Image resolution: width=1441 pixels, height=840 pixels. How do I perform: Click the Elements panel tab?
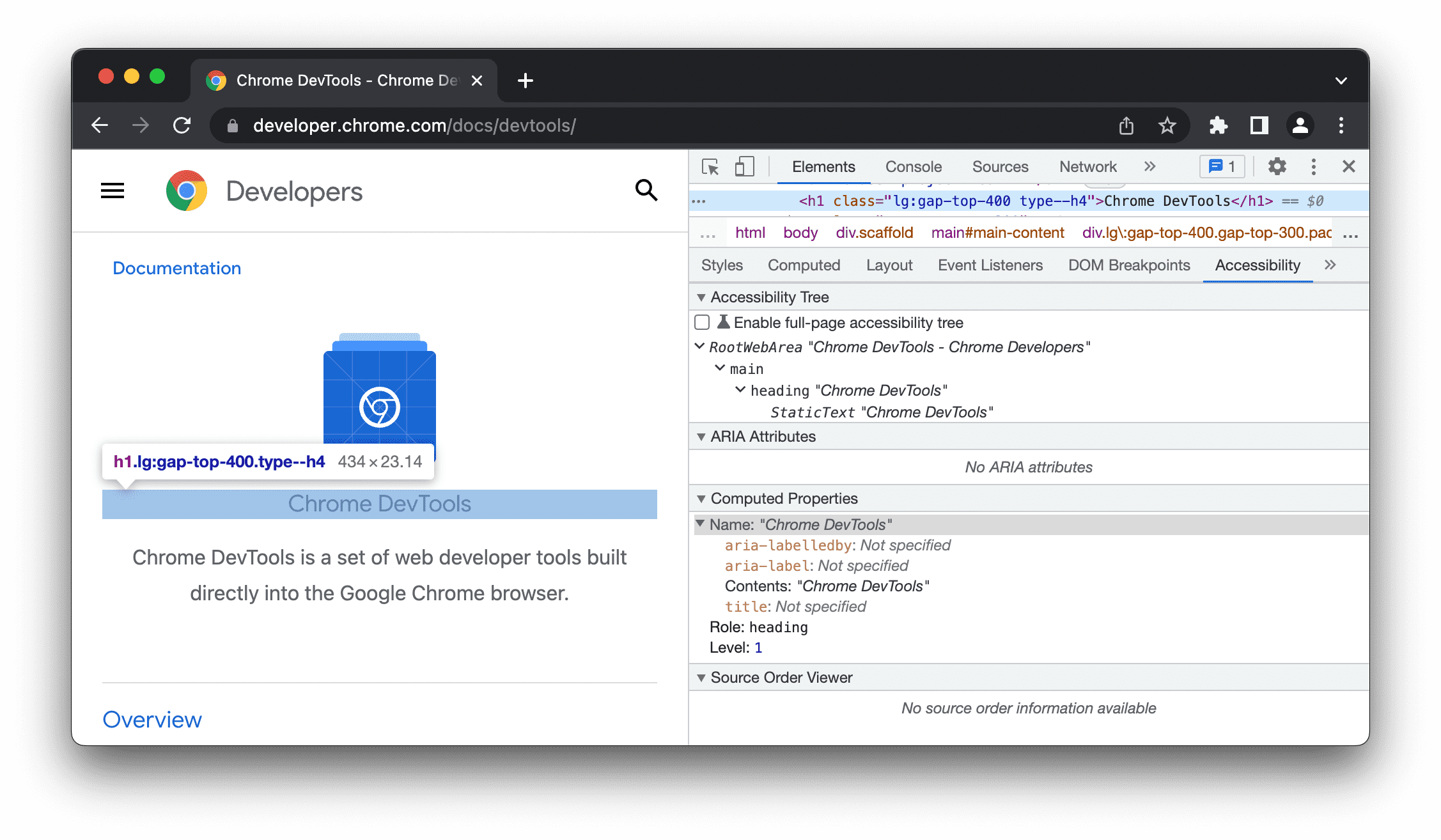[823, 166]
